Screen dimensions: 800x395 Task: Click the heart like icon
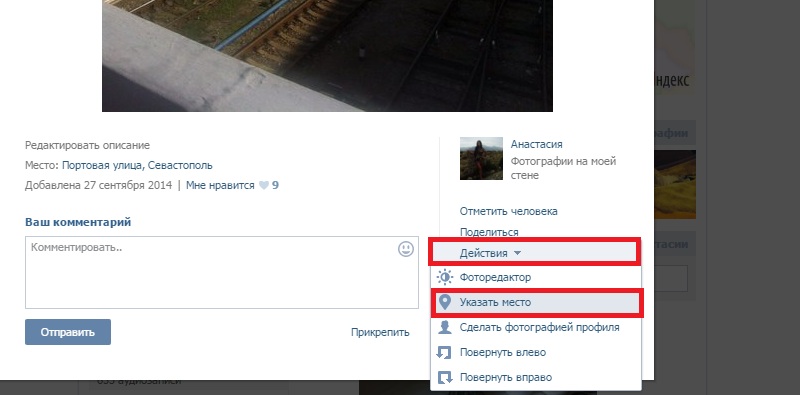point(264,185)
